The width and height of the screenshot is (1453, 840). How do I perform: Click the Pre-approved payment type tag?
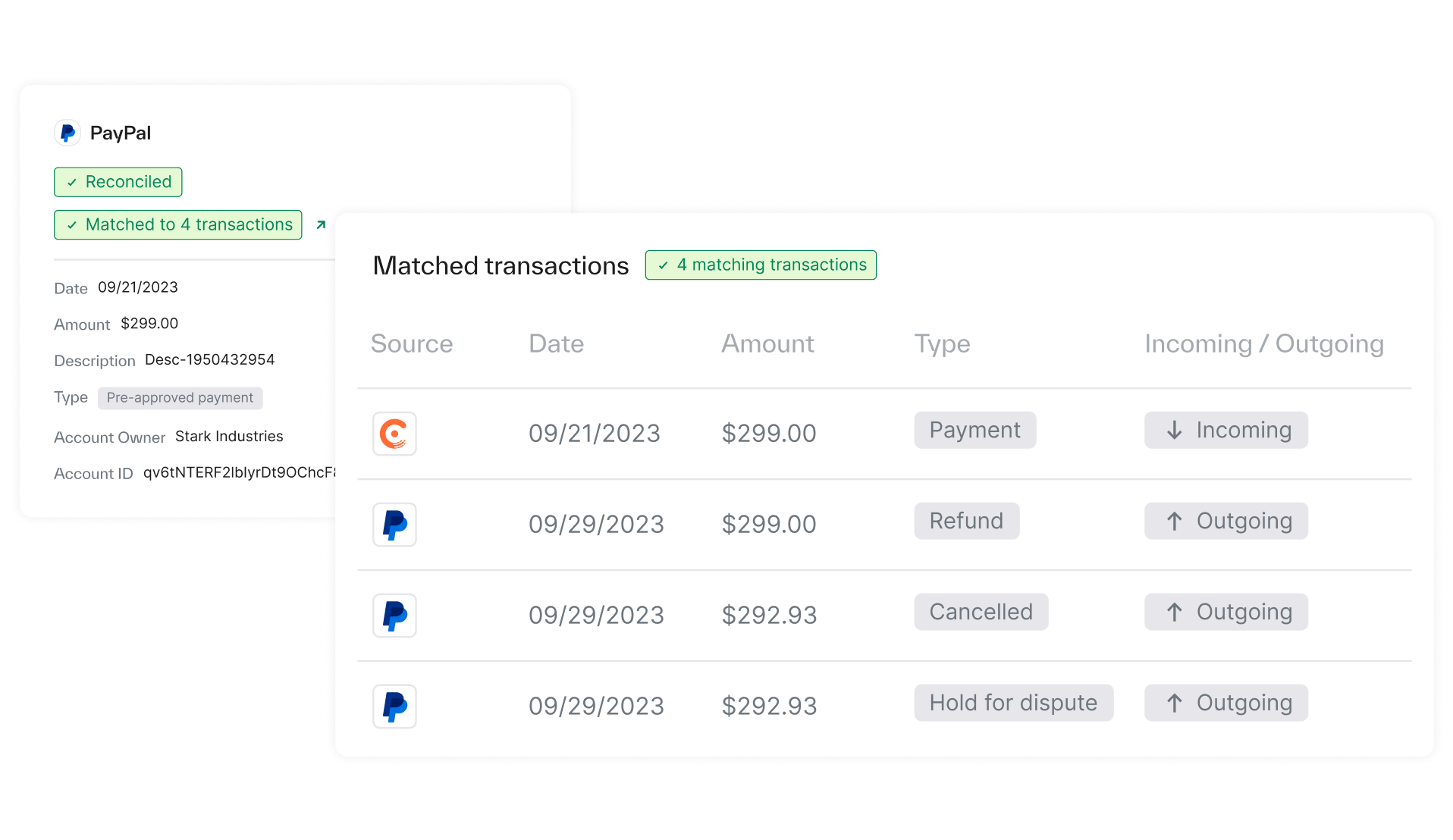pyautogui.click(x=180, y=398)
